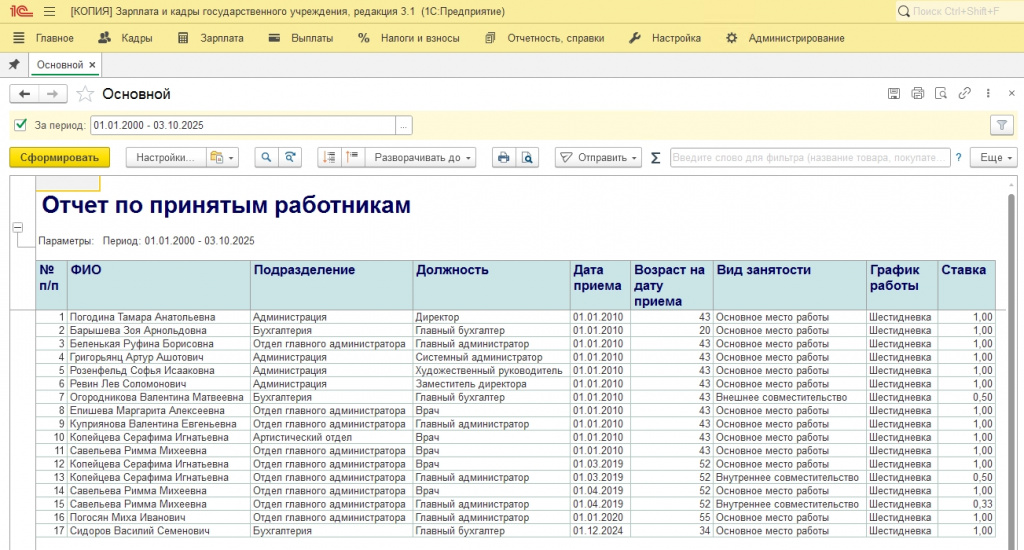Image resolution: width=1024 pixels, height=550 pixels.
Task: Click the period date range input field
Action: click(x=242, y=125)
